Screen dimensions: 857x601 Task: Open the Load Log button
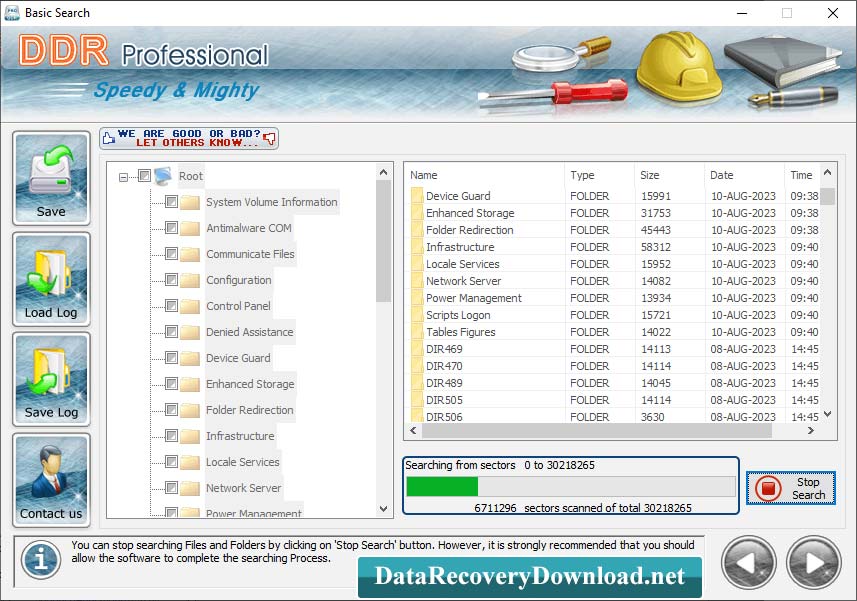coord(51,279)
